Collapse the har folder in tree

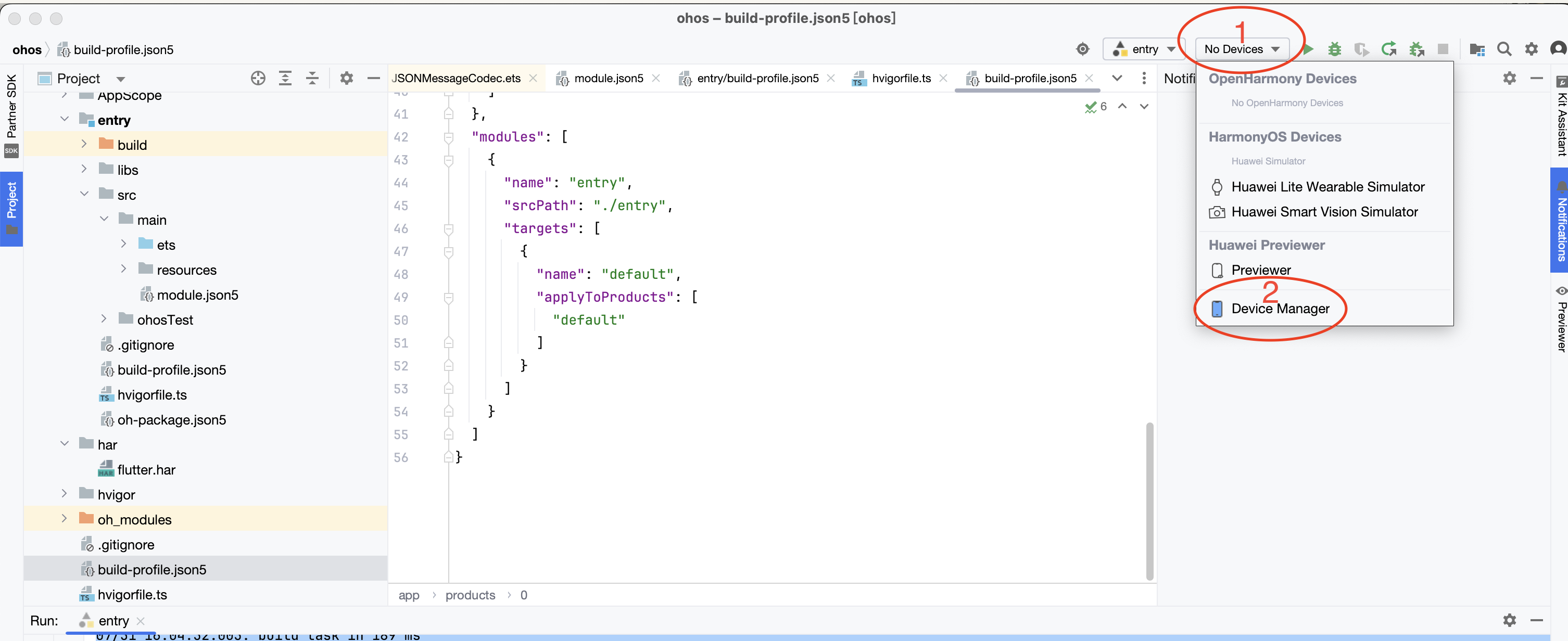[x=65, y=444]
